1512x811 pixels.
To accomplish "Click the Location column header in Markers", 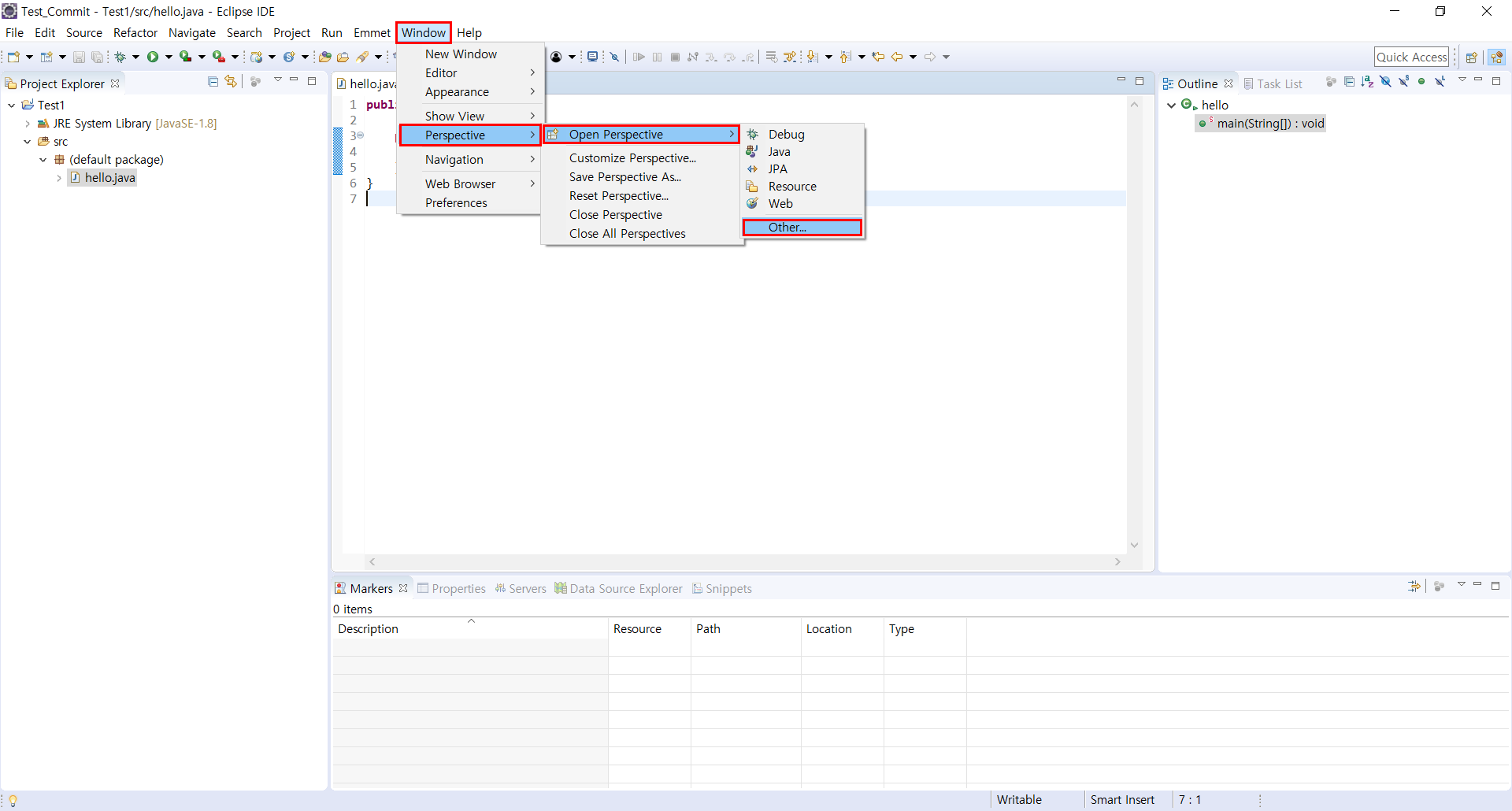I will pyautogui.click(x=843, y=628).
